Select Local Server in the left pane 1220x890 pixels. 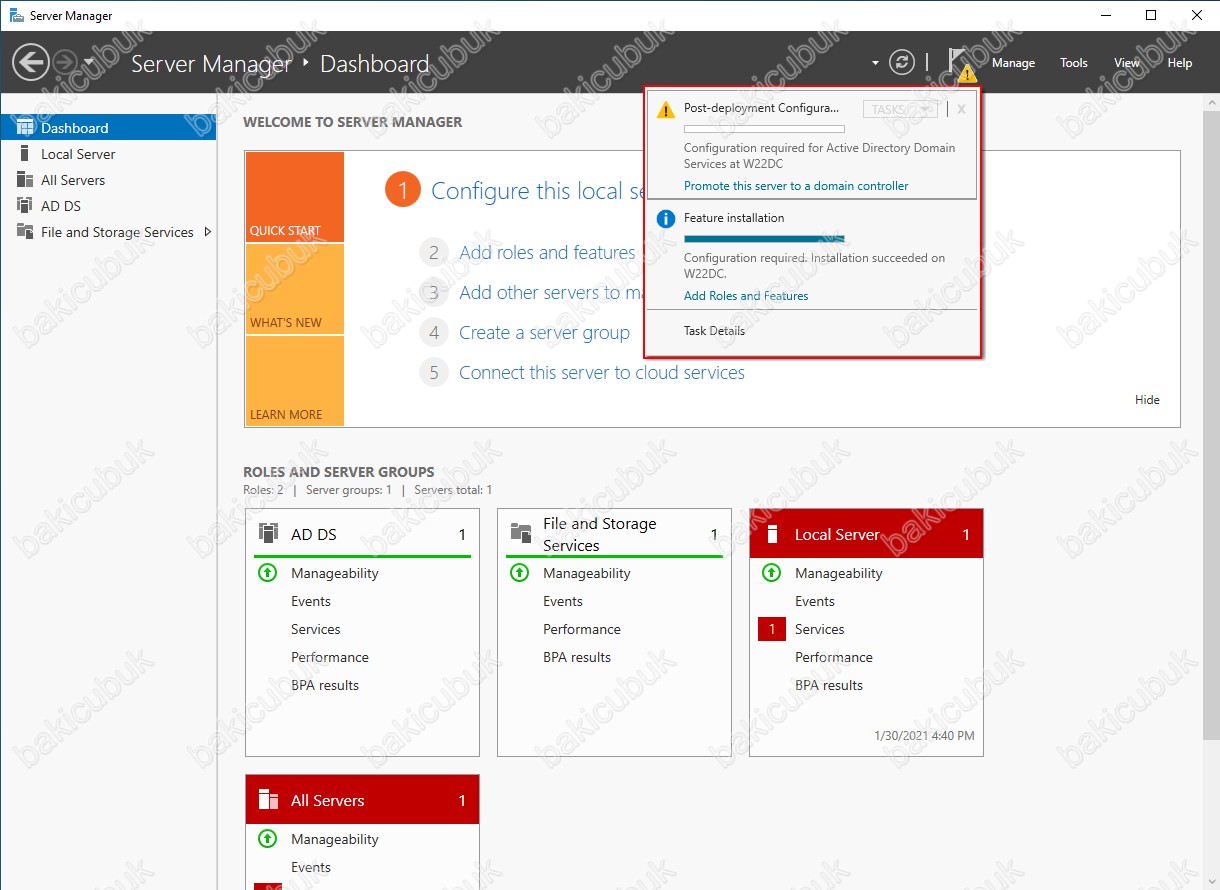(108, 154)
